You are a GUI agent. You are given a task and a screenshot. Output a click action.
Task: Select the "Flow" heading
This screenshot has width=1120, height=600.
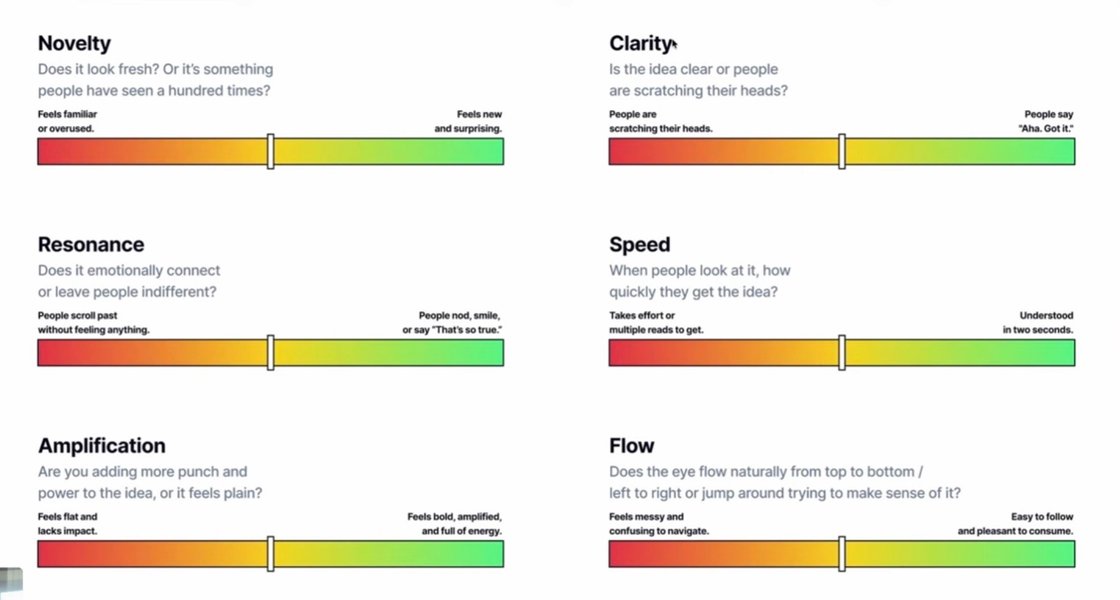pyautogui.click(x=632, y=445)
